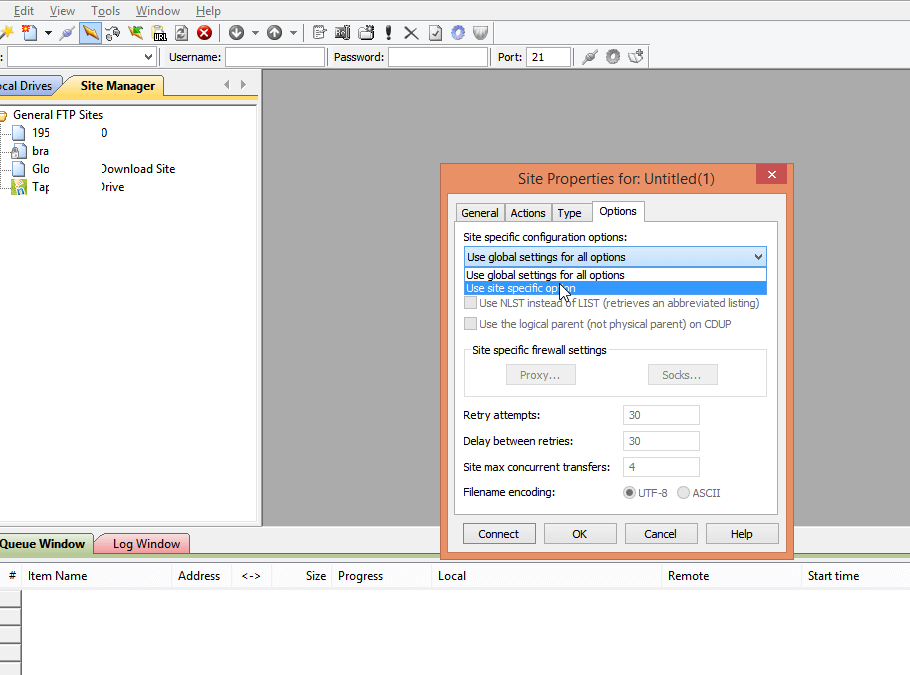Select the ASCII filename encoding radio
The image size is (910, 675).
684,493
